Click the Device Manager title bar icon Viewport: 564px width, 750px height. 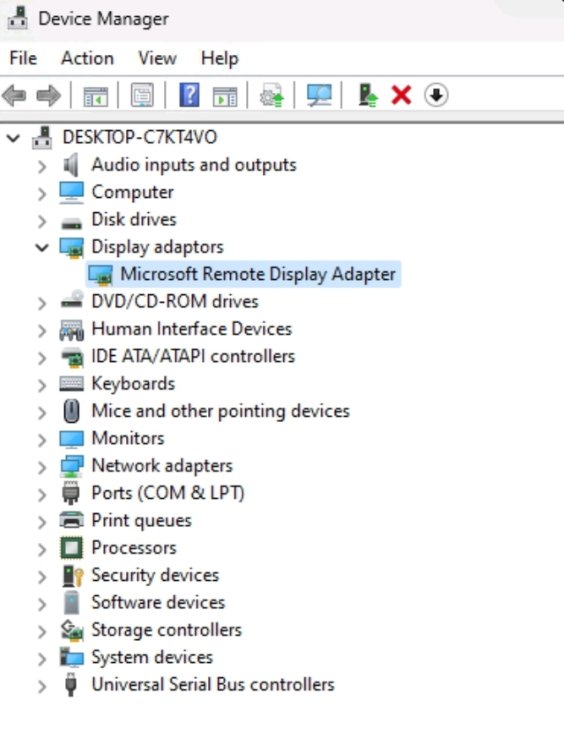pyautogui.click(x=18, y=18)
